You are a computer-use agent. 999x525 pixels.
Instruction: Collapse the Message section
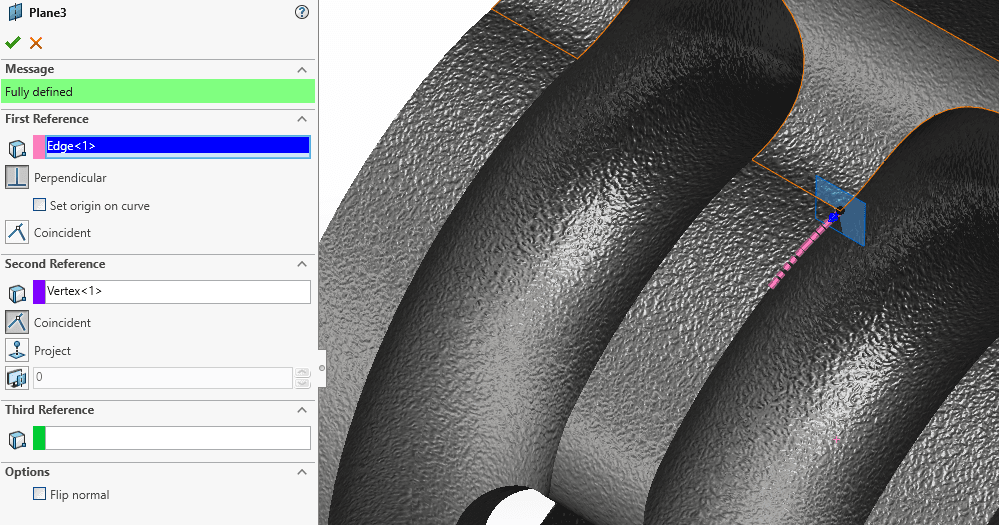302,69
